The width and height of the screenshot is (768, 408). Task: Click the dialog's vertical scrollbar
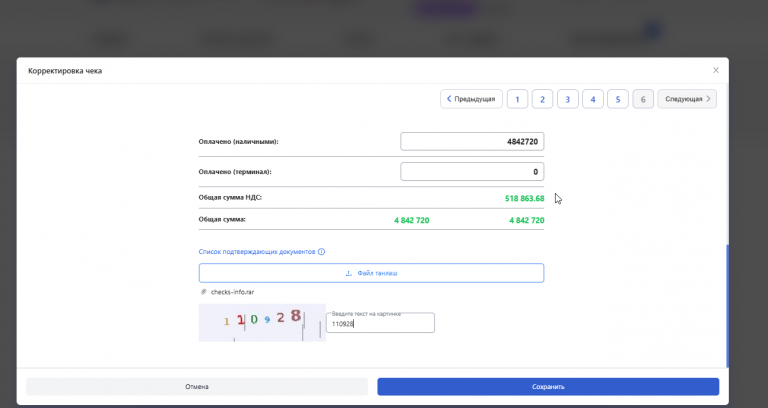point(727,306)
